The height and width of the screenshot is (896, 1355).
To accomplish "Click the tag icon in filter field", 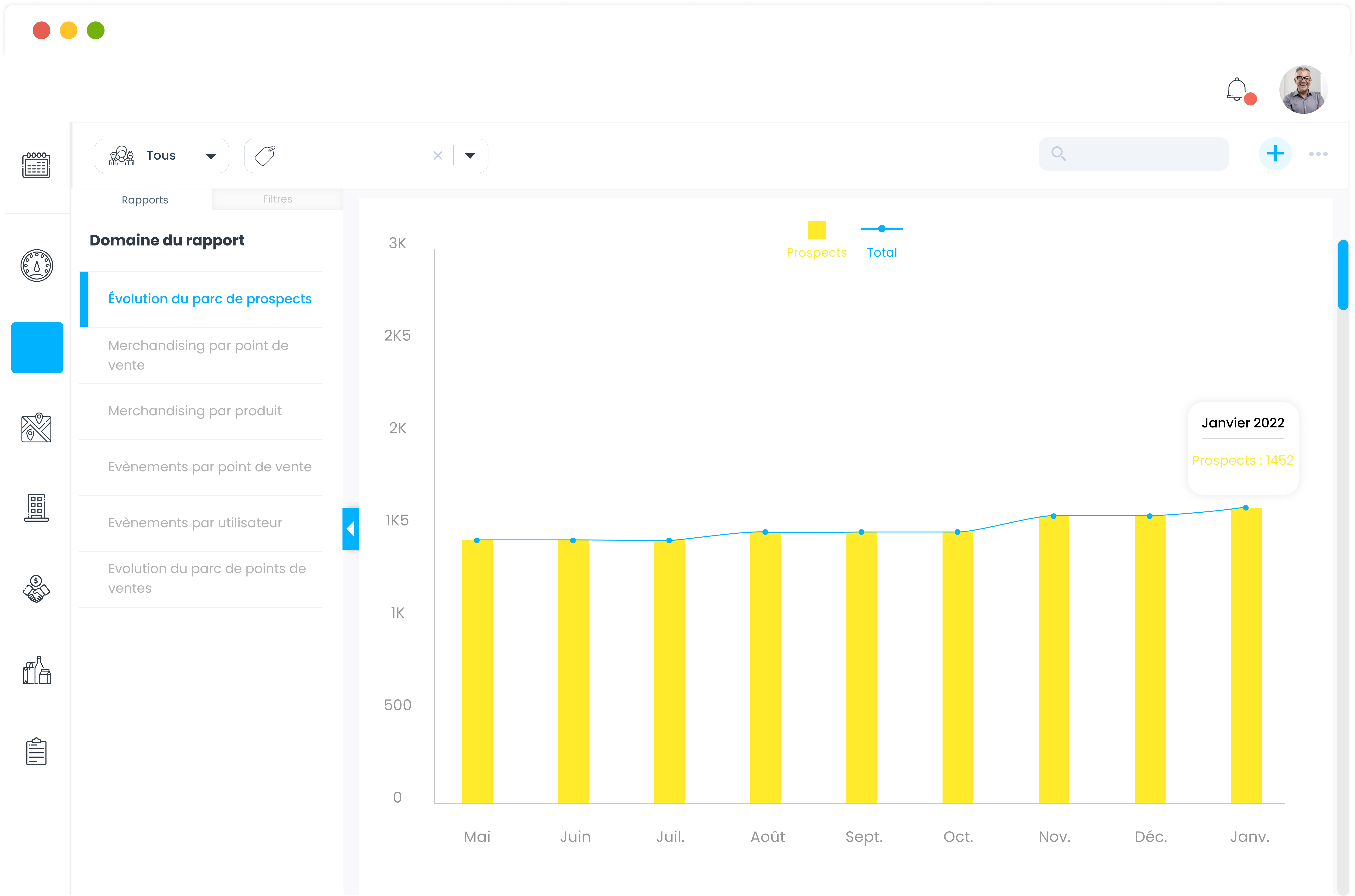I will (265, 155).
